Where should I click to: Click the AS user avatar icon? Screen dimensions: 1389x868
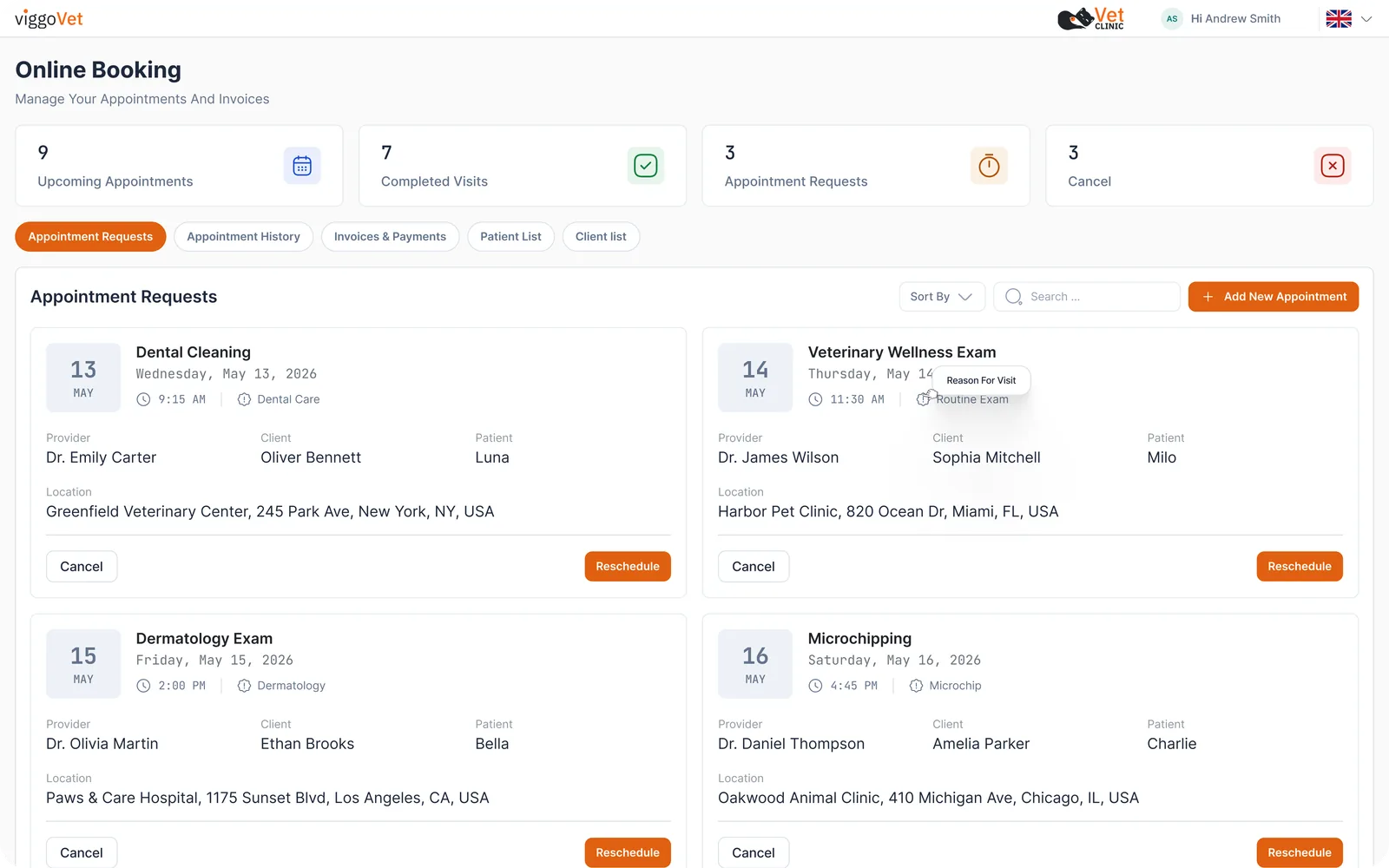pos(1172,18)
